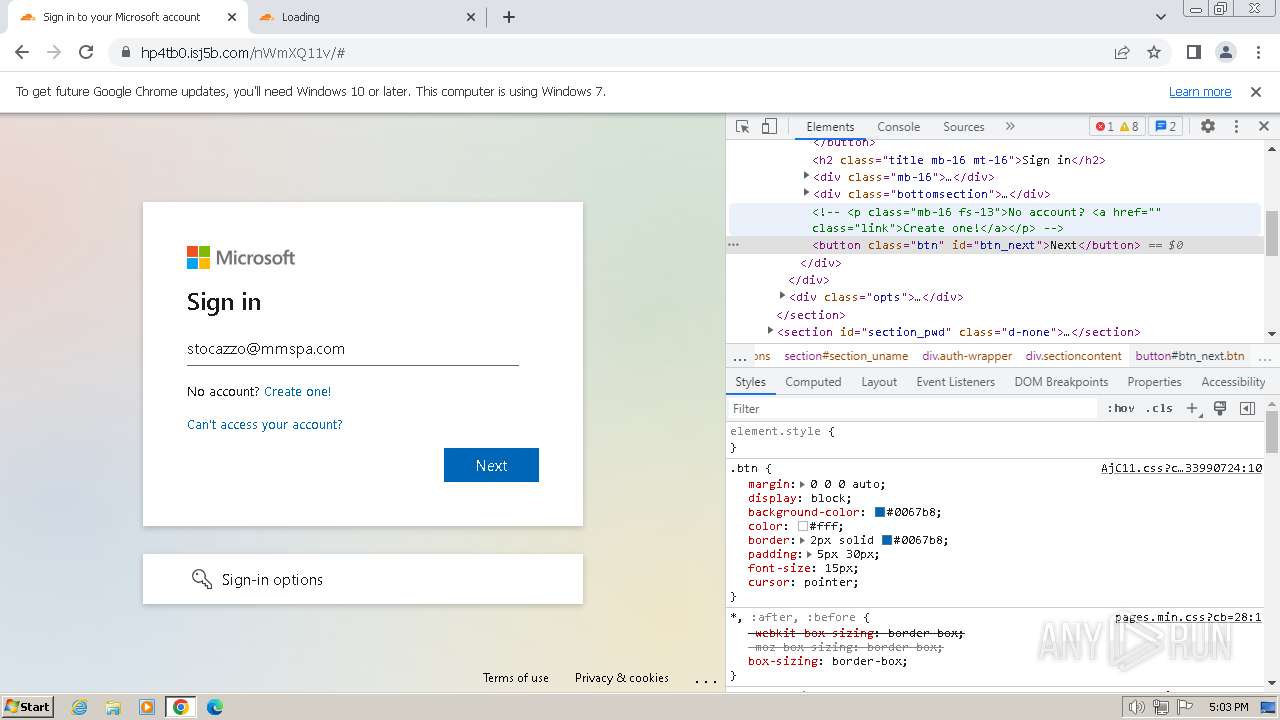This screenshot has height=720, width=1280.
Task: Open the pages.min.css source link
Action: click(1188, 617)
